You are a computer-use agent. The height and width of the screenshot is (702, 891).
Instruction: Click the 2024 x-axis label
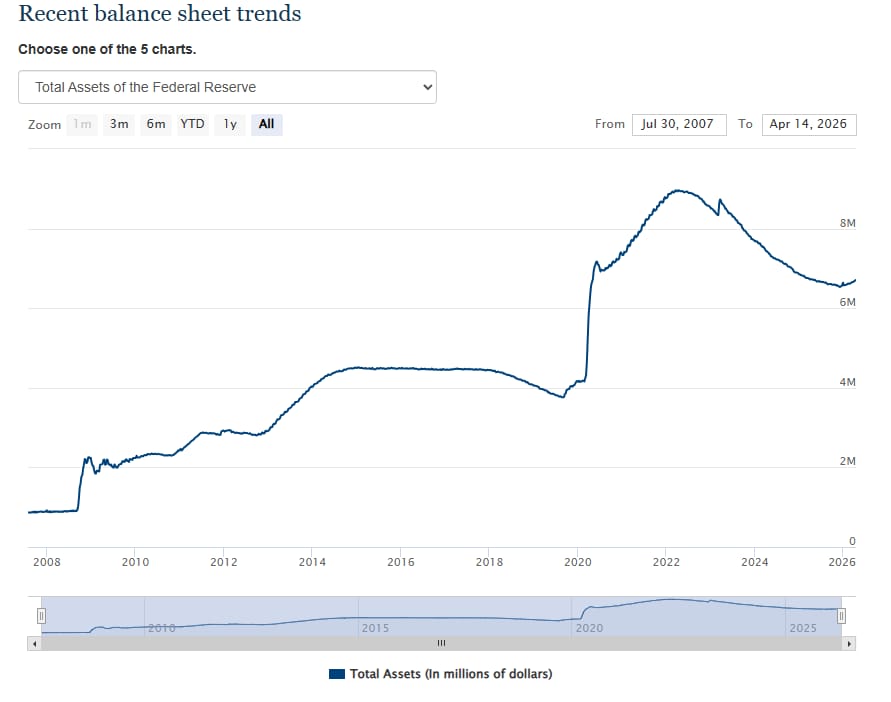[x=755, y=562]
